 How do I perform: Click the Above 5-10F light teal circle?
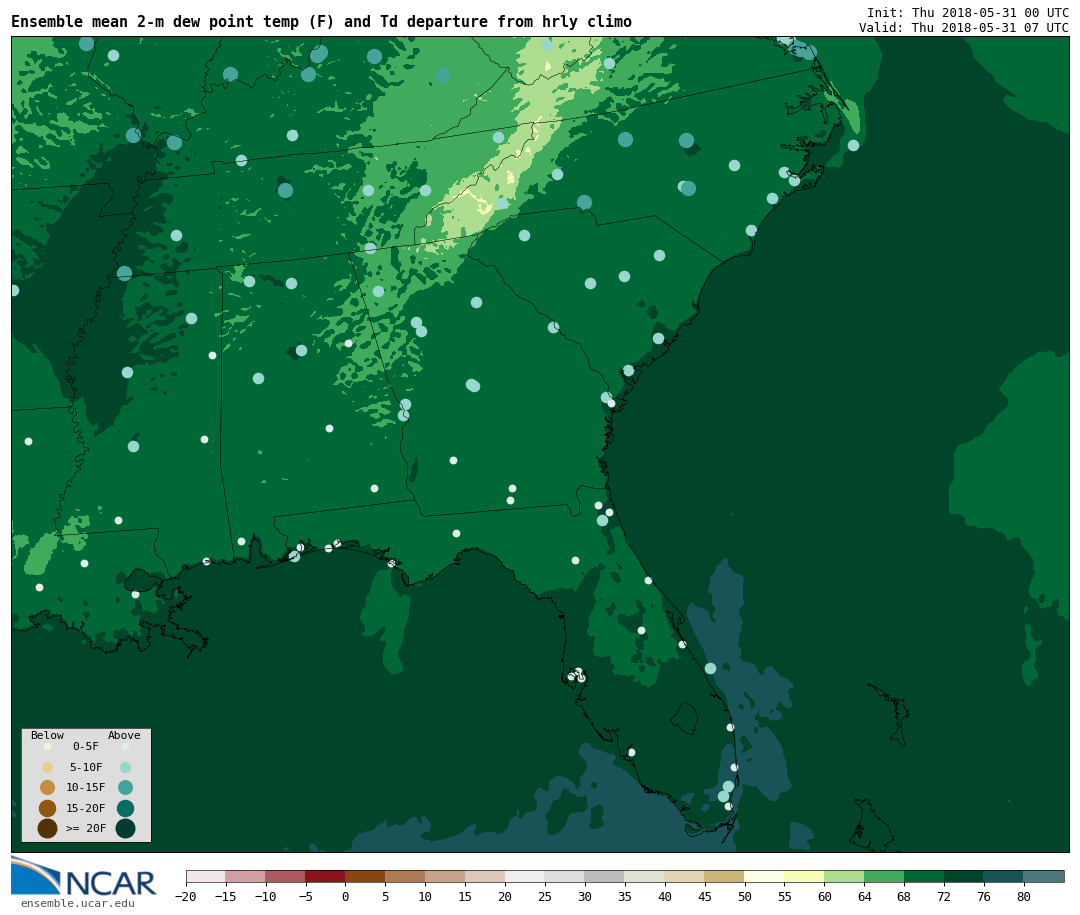coord(125,768)
